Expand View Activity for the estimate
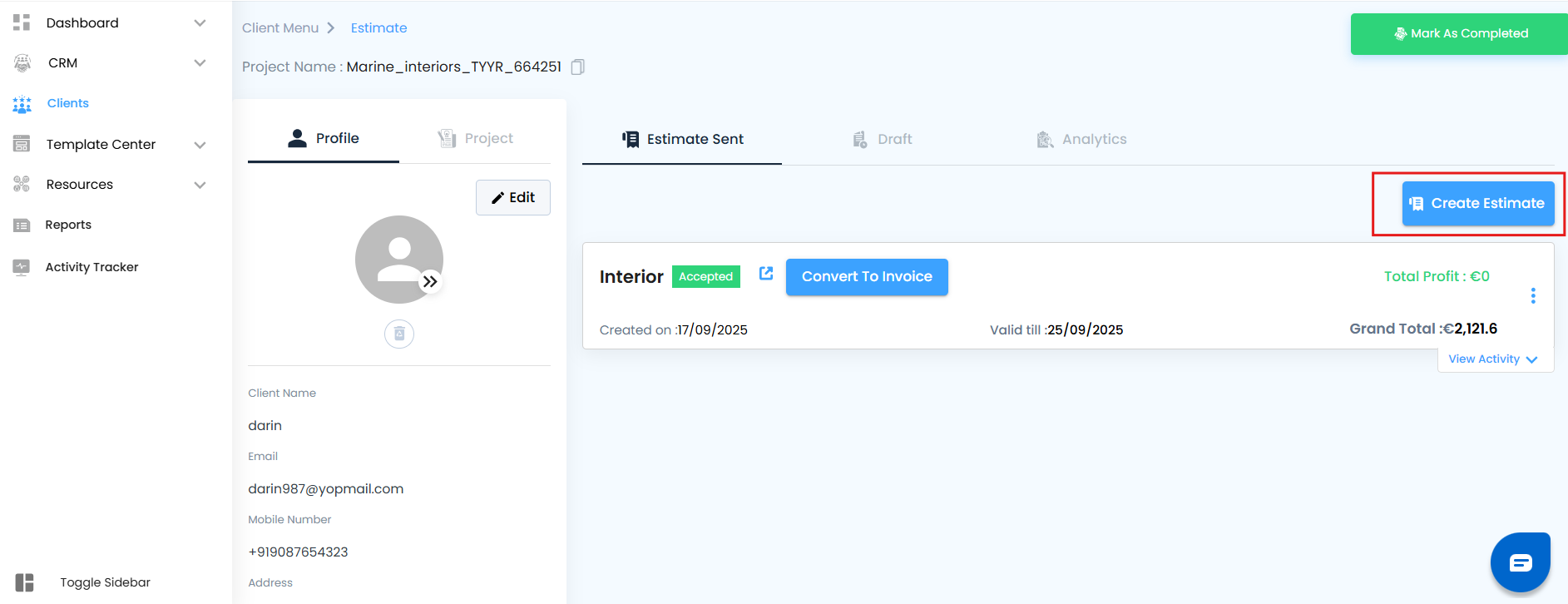 pos(1493,359)
